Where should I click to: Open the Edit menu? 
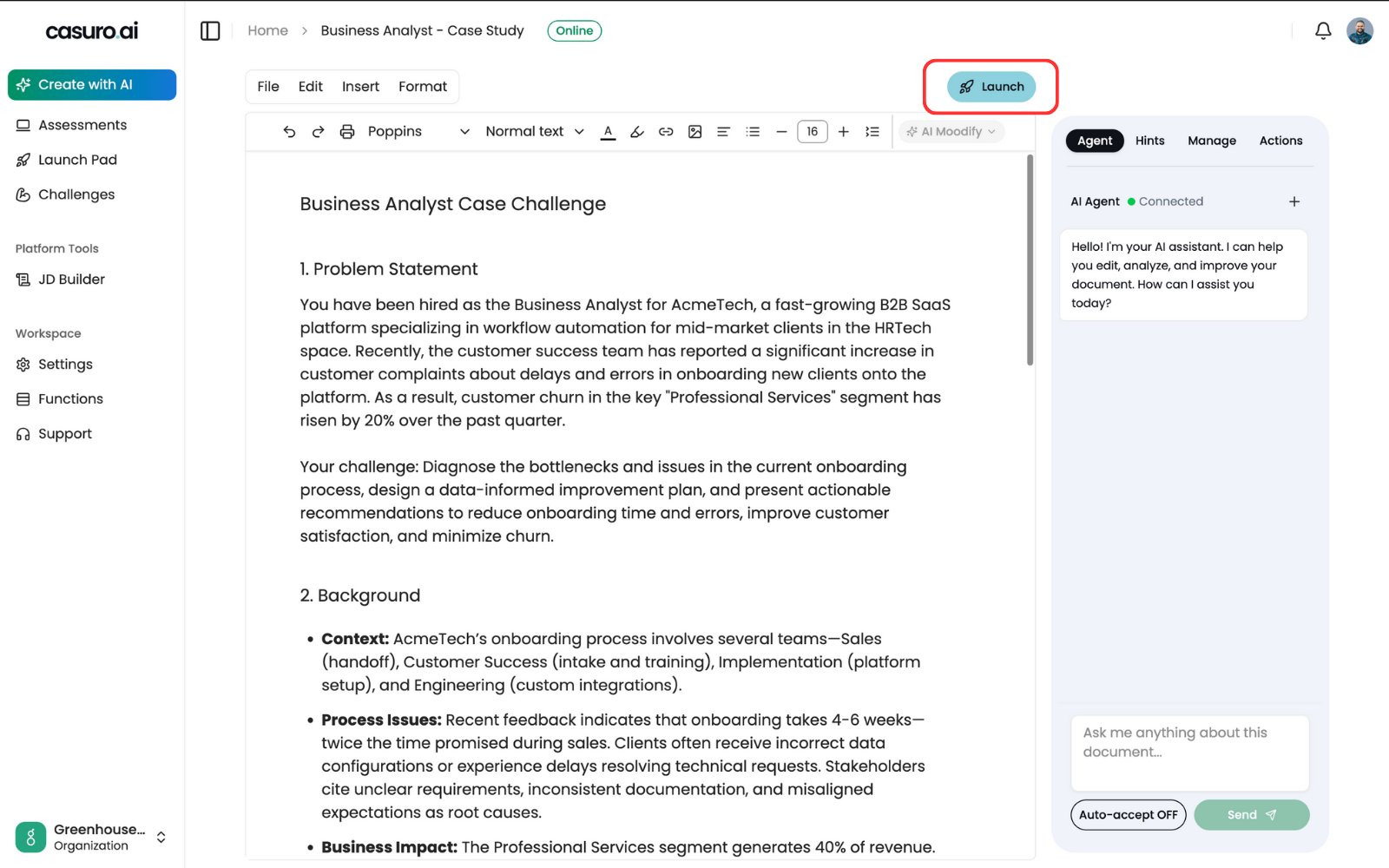pos(310,87)
